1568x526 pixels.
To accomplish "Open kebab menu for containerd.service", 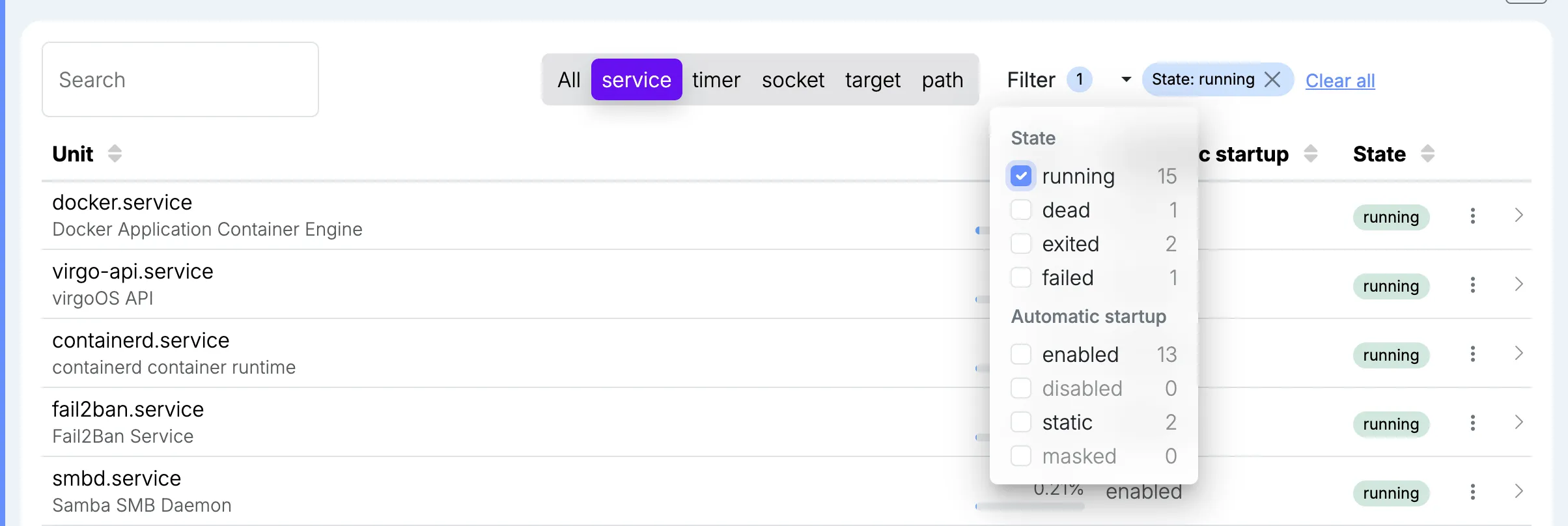I will click(1472, 354).
